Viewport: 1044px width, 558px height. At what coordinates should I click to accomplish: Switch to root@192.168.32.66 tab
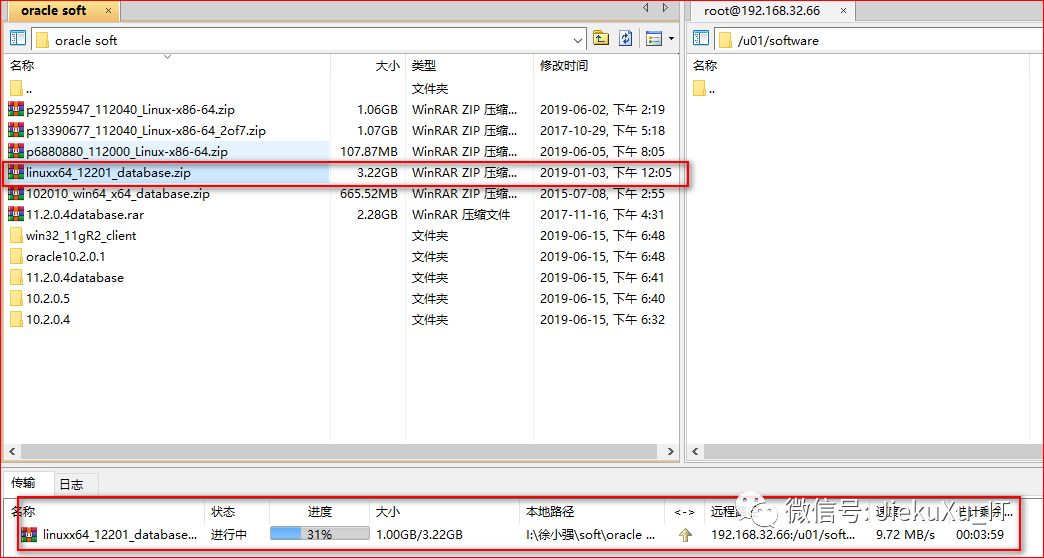pos(762,11)
